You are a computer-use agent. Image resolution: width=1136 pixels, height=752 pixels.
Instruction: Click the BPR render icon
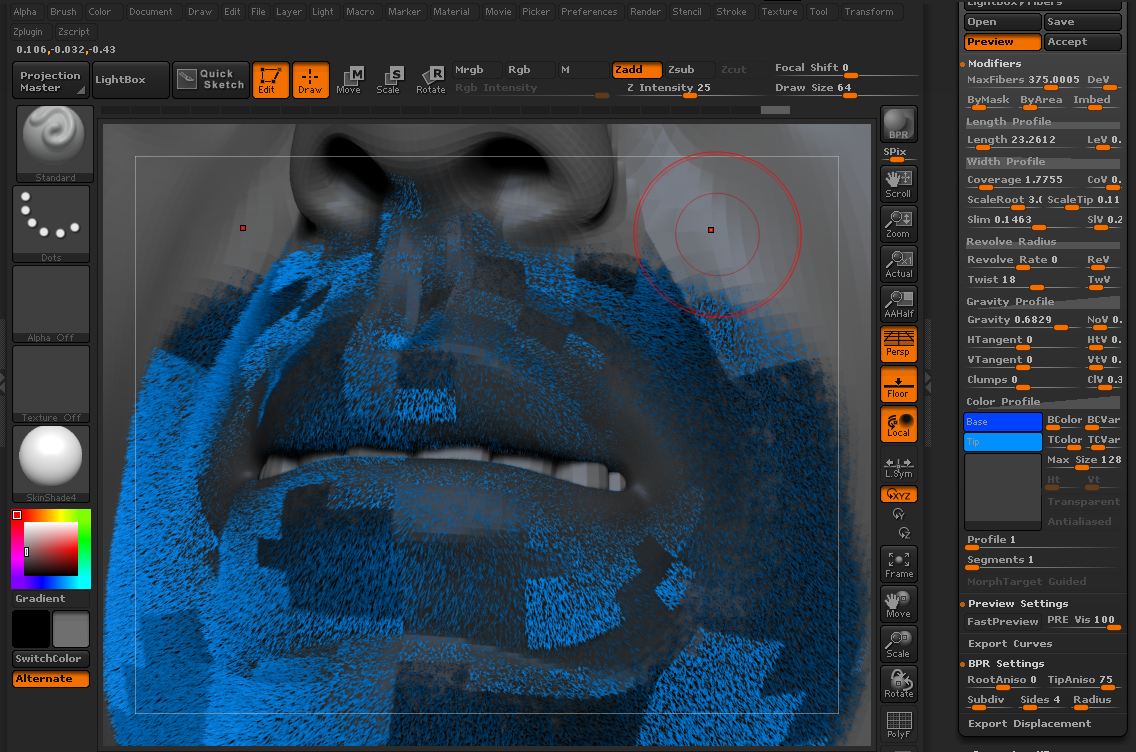pos(897,125)
